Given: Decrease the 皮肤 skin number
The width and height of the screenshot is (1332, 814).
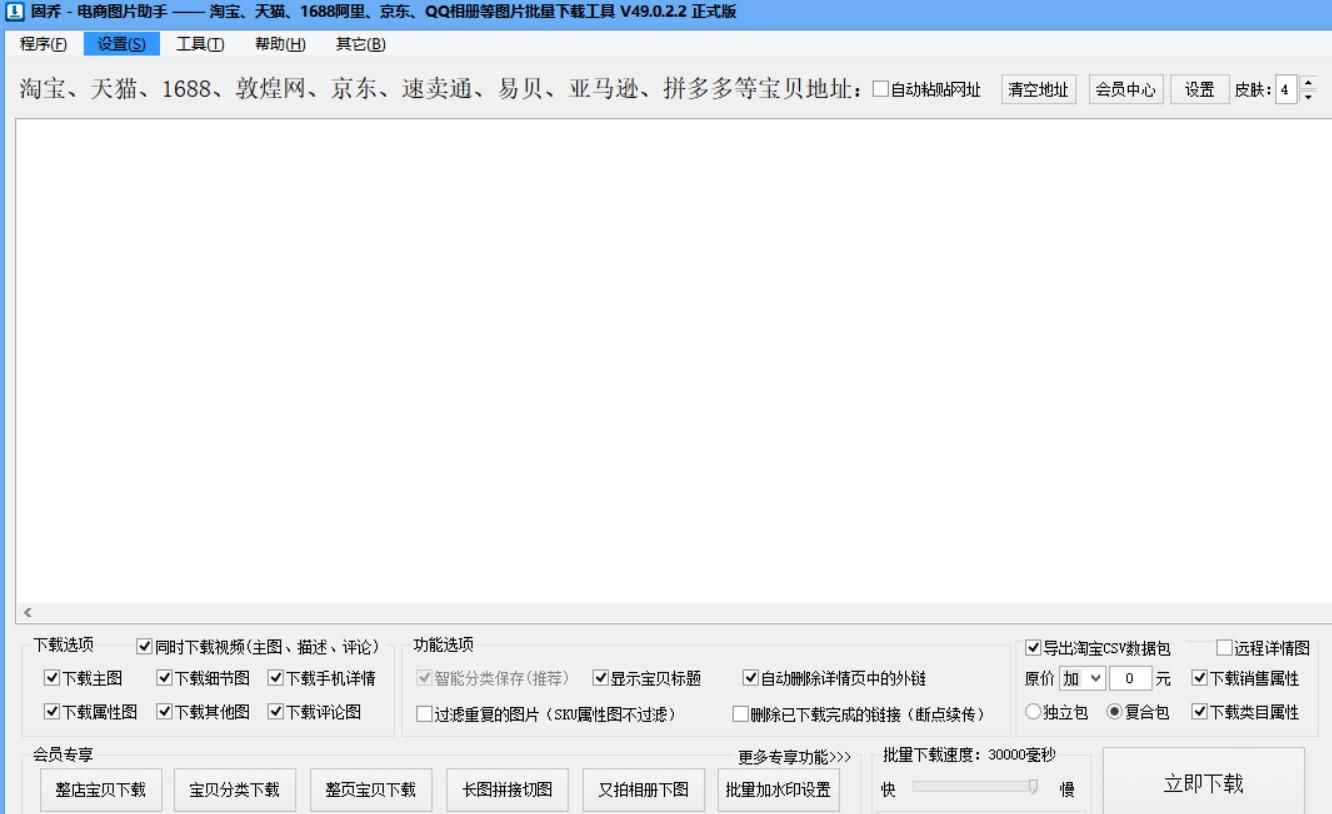Looking at the screenshot, I should [x=1307, y=96].
